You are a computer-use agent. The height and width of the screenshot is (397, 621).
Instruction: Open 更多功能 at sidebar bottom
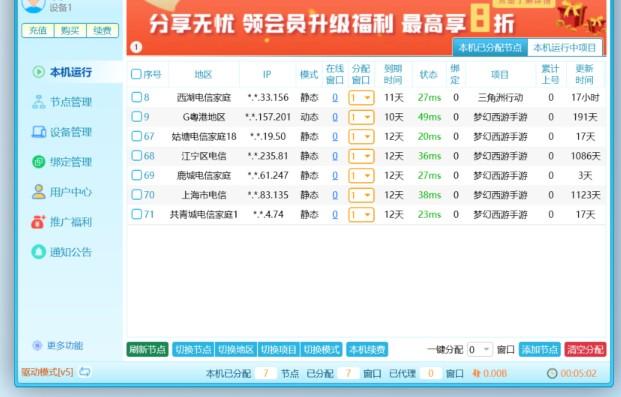click(58, 345)
